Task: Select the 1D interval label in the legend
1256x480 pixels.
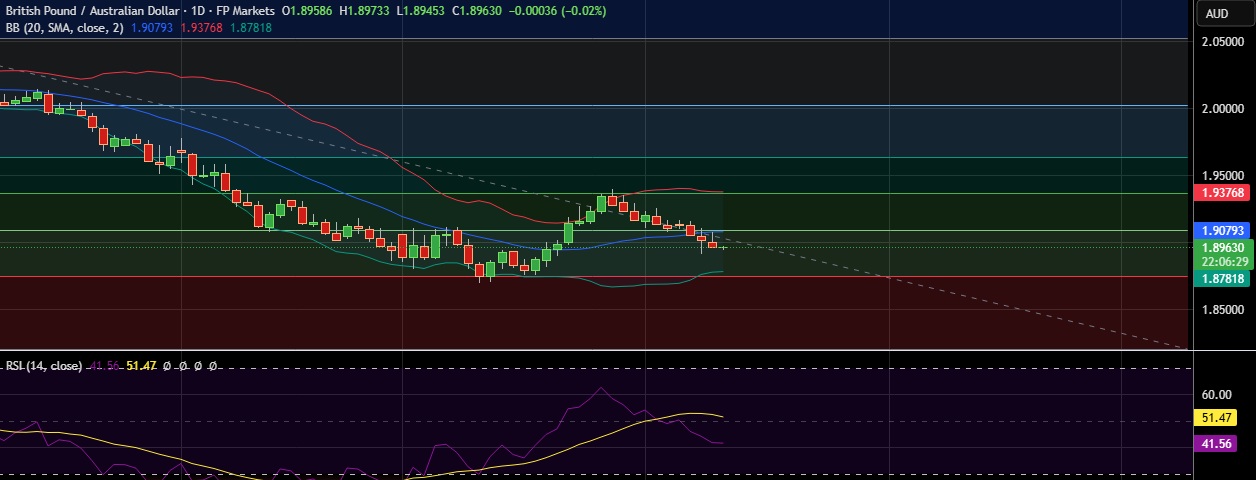Action: click(191, 11)
